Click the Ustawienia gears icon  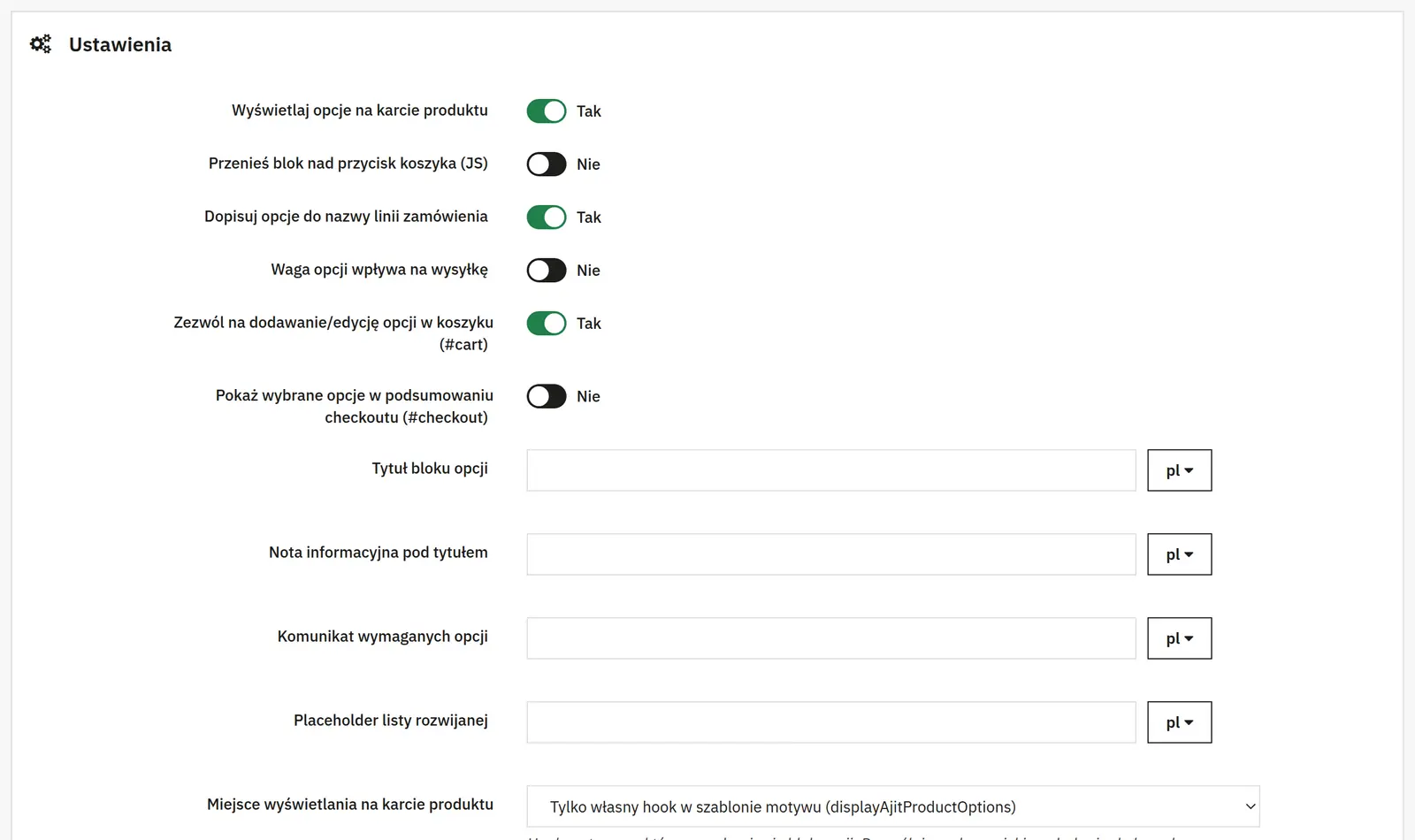click(x=41, y=44)
